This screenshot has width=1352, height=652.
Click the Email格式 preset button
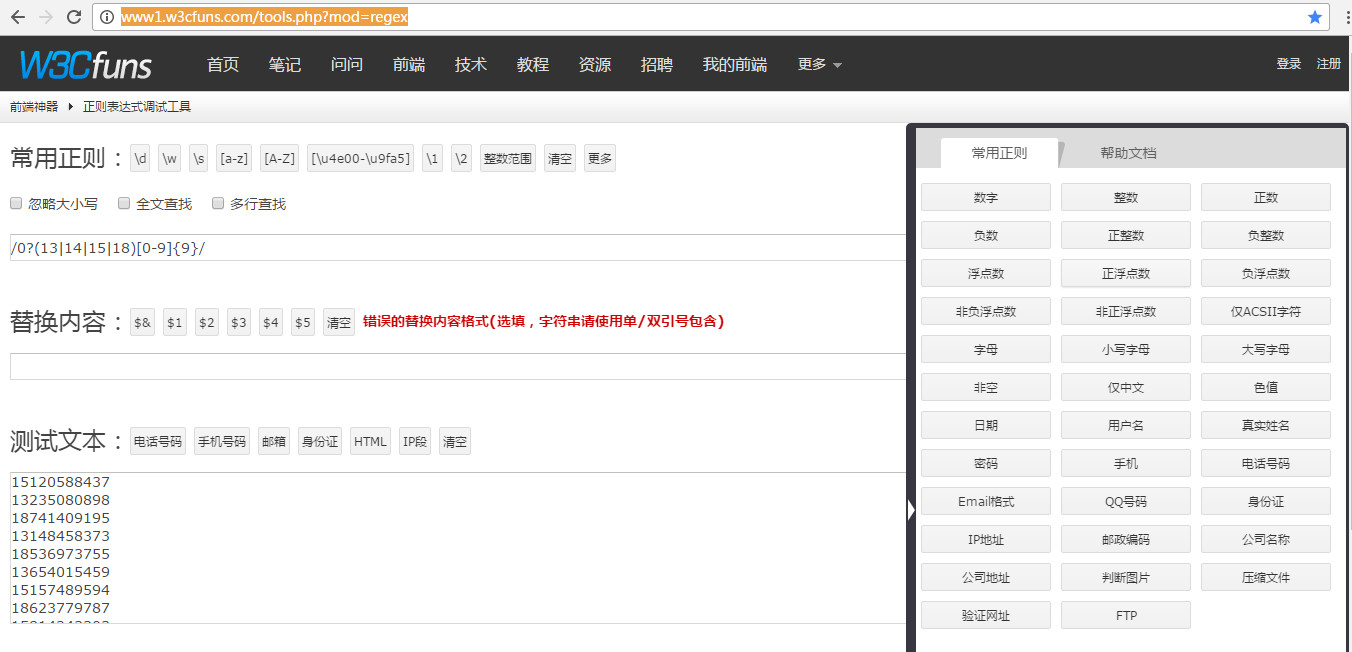pos(985,501)
